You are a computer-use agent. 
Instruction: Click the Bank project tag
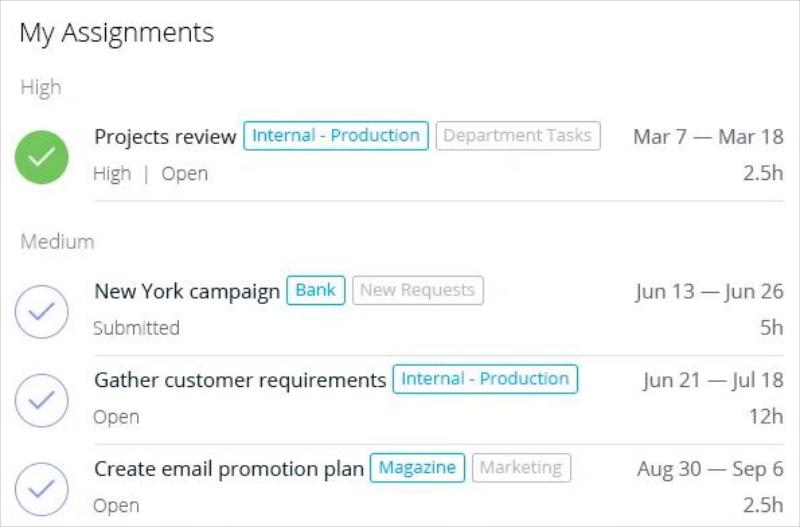316,290
